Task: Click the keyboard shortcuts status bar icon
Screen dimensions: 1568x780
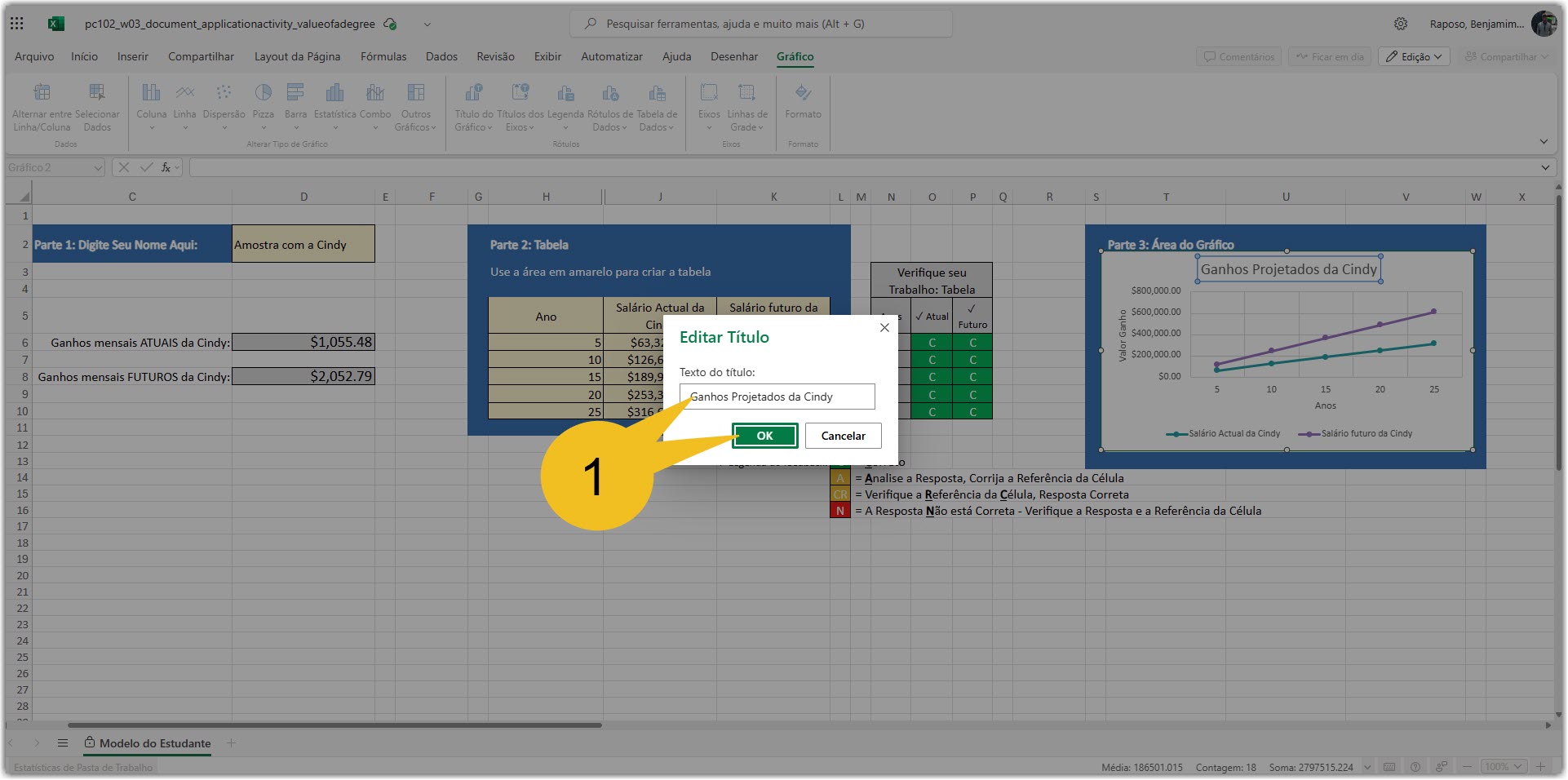Action: pyautogui.click(x=1389, y=767)
